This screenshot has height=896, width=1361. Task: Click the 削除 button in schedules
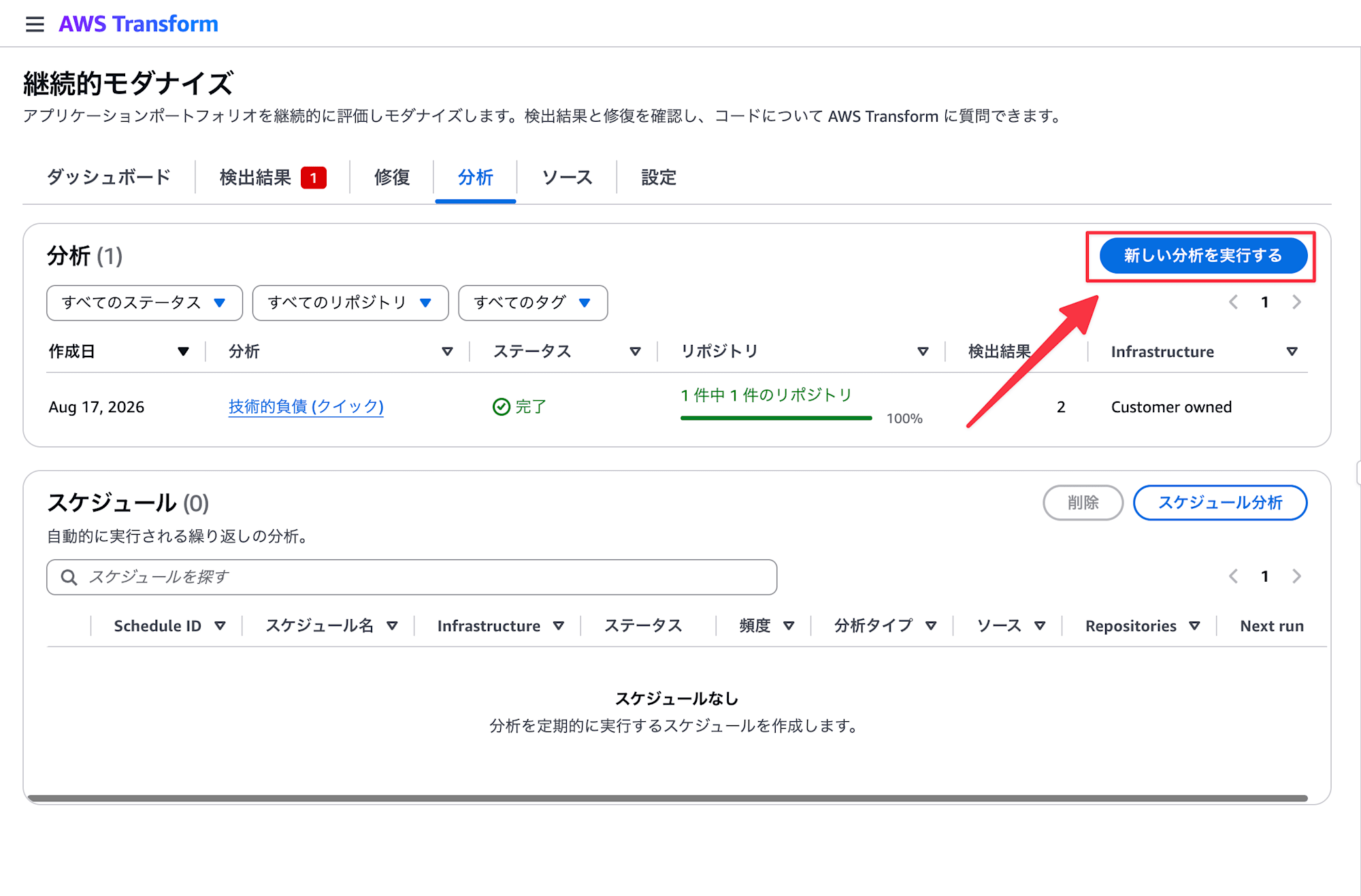point(1083,503)
